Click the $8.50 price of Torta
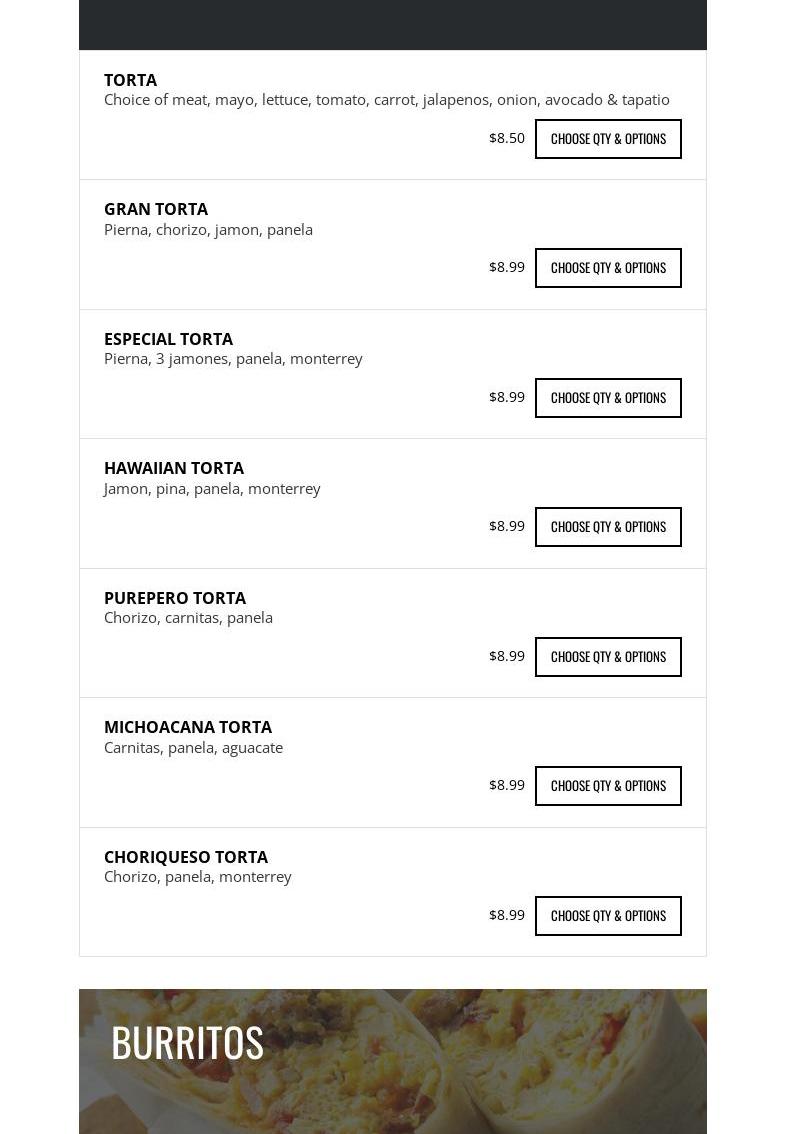Viewport: 785px width, 1134px height. click(x=507, y=138)
